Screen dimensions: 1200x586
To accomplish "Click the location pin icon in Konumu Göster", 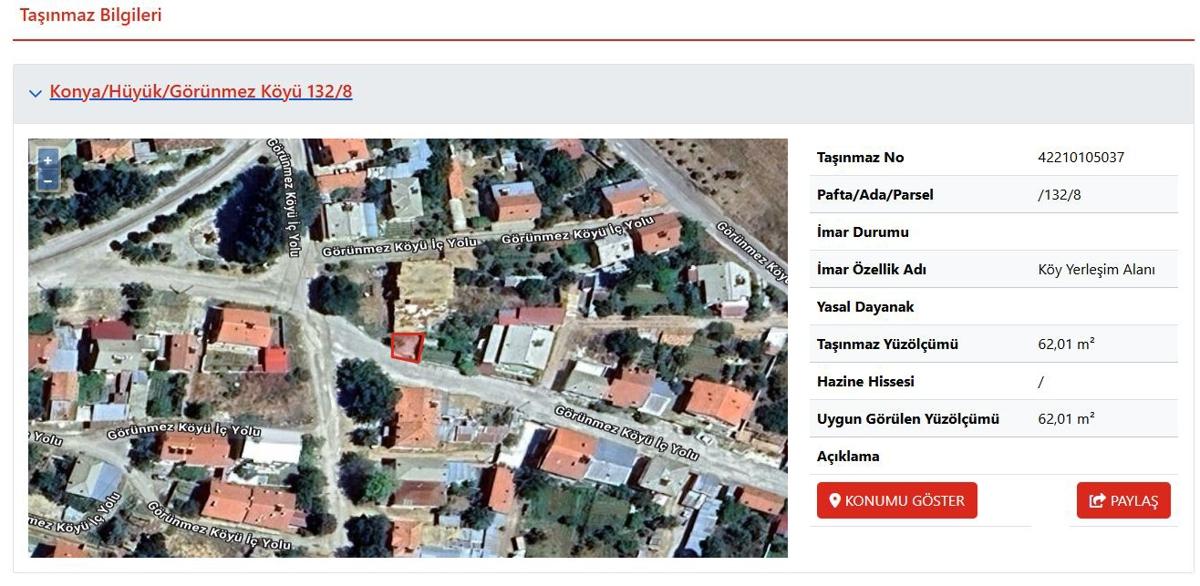I will [x=835, y=501].
